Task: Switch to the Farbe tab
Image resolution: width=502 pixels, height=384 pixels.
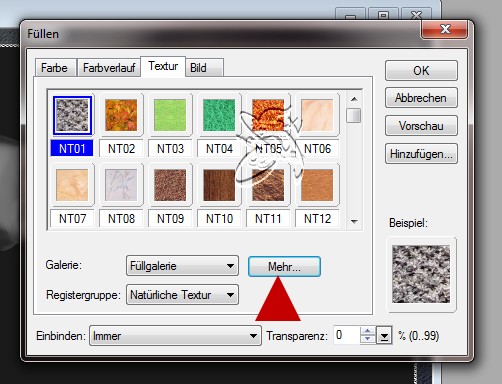Action: [x=55, y=68]
